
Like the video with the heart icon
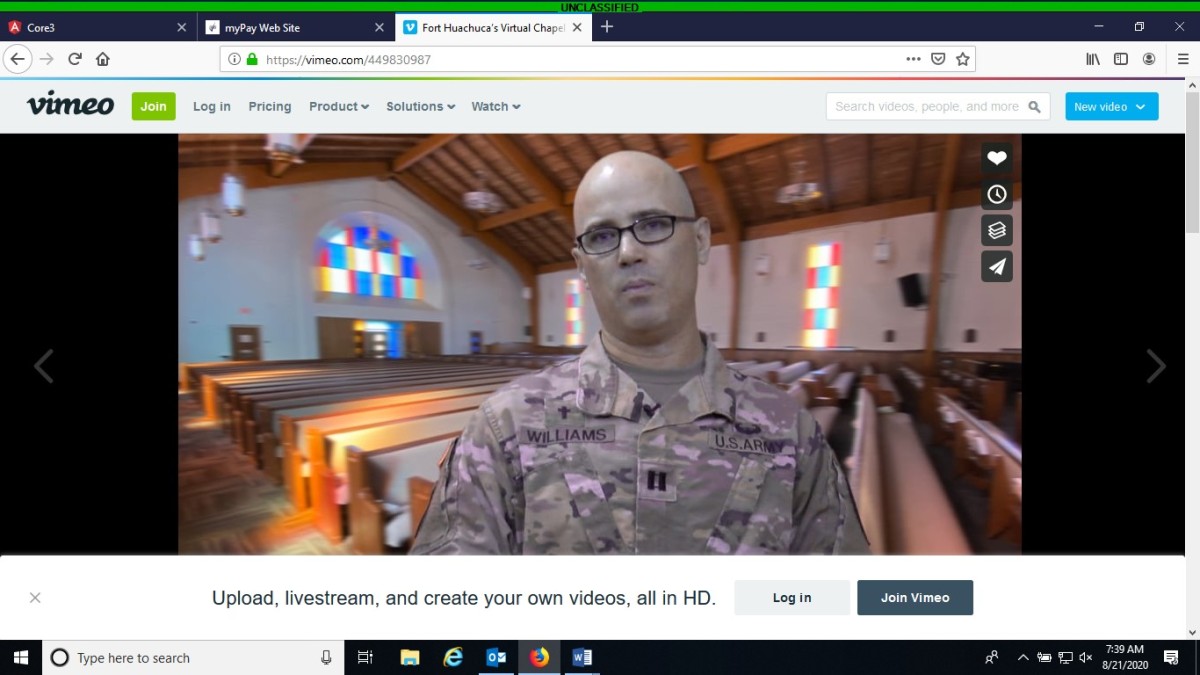coord(996,158)
